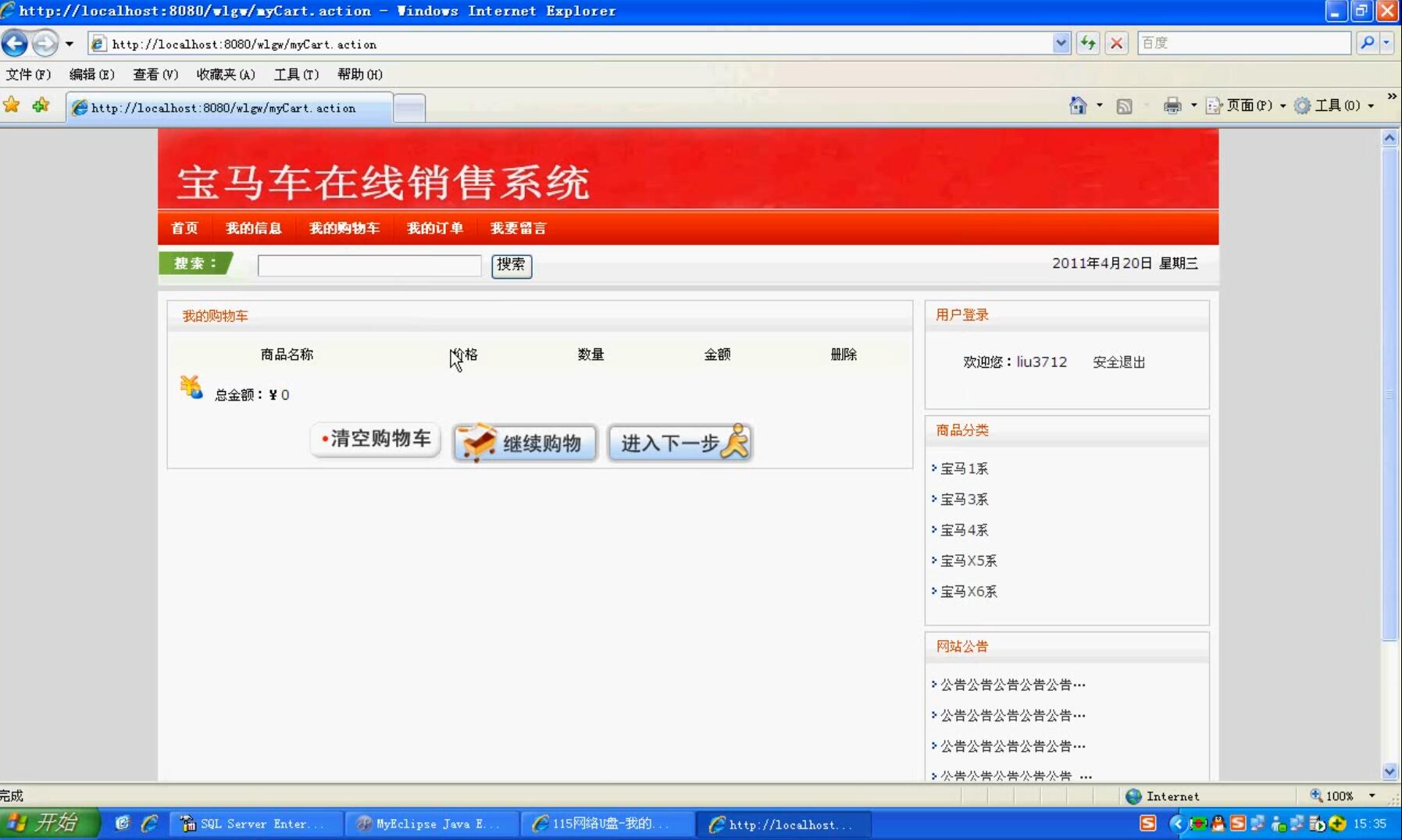The height and width of the screenshot is (840, 1402).
Task: Open the 宝马X6系 category
Action: tap(969, 592)
